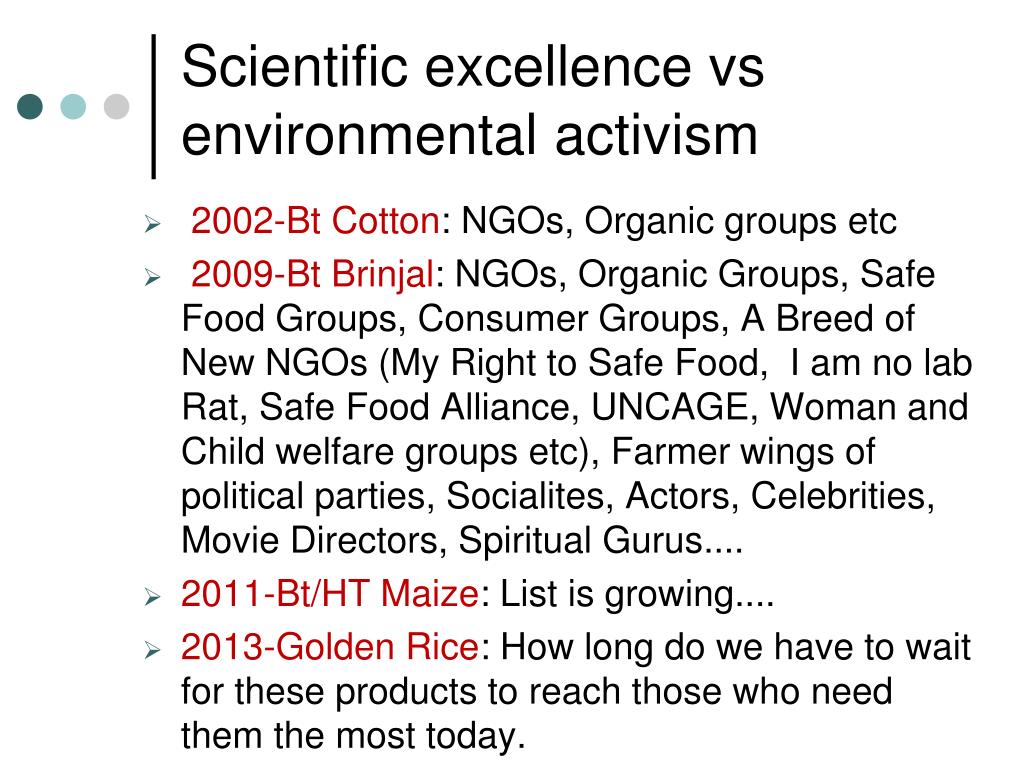Select the arrow bullet before 2011-Bt/HT Maize
The width and height of the screenshot is (1024, 768).
(152, 597)
